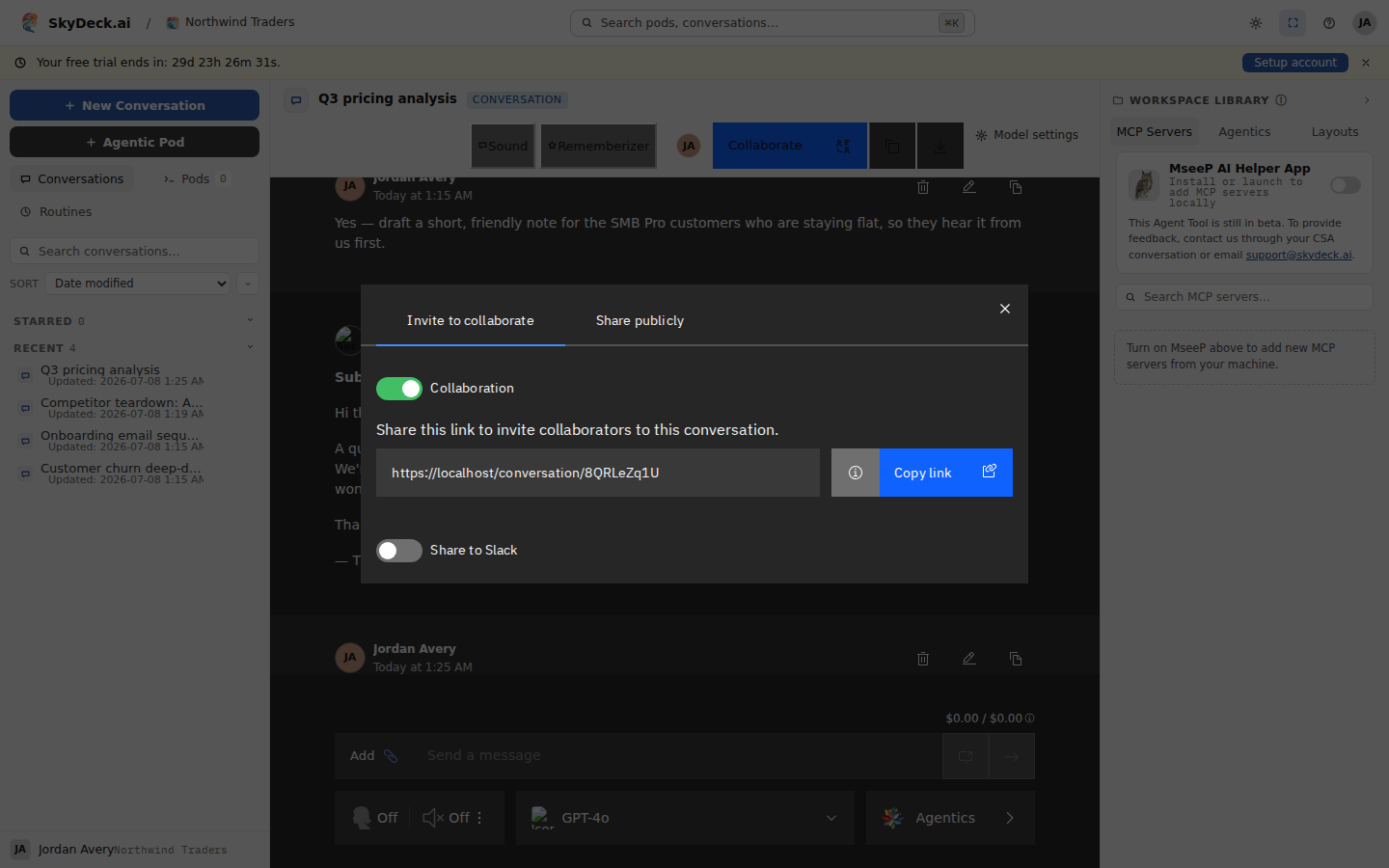Click the SkyDeck.ai logo

75,22
